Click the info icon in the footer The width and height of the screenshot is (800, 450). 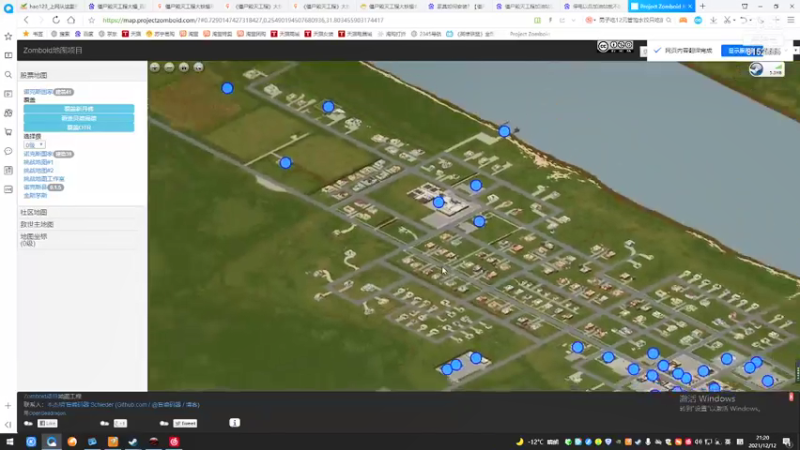tap(234, 422)
